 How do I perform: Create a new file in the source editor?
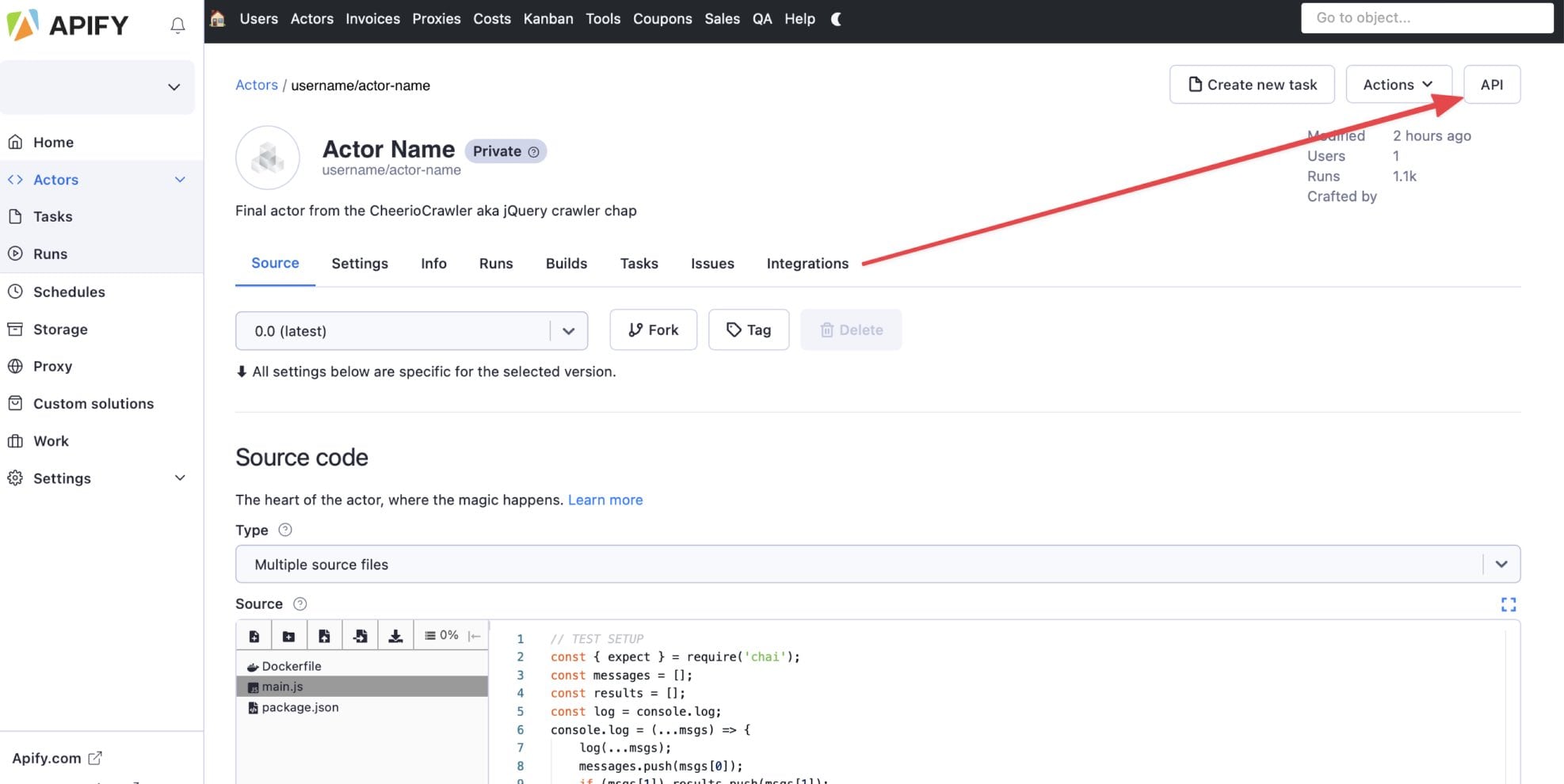254,634
